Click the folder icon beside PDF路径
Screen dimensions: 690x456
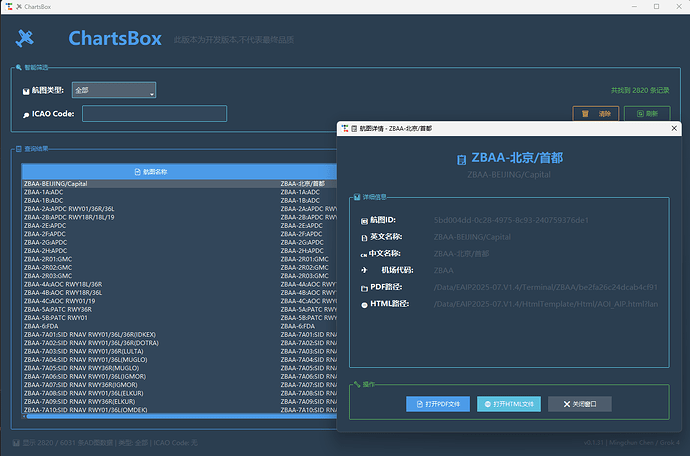[x=365, y=287]
